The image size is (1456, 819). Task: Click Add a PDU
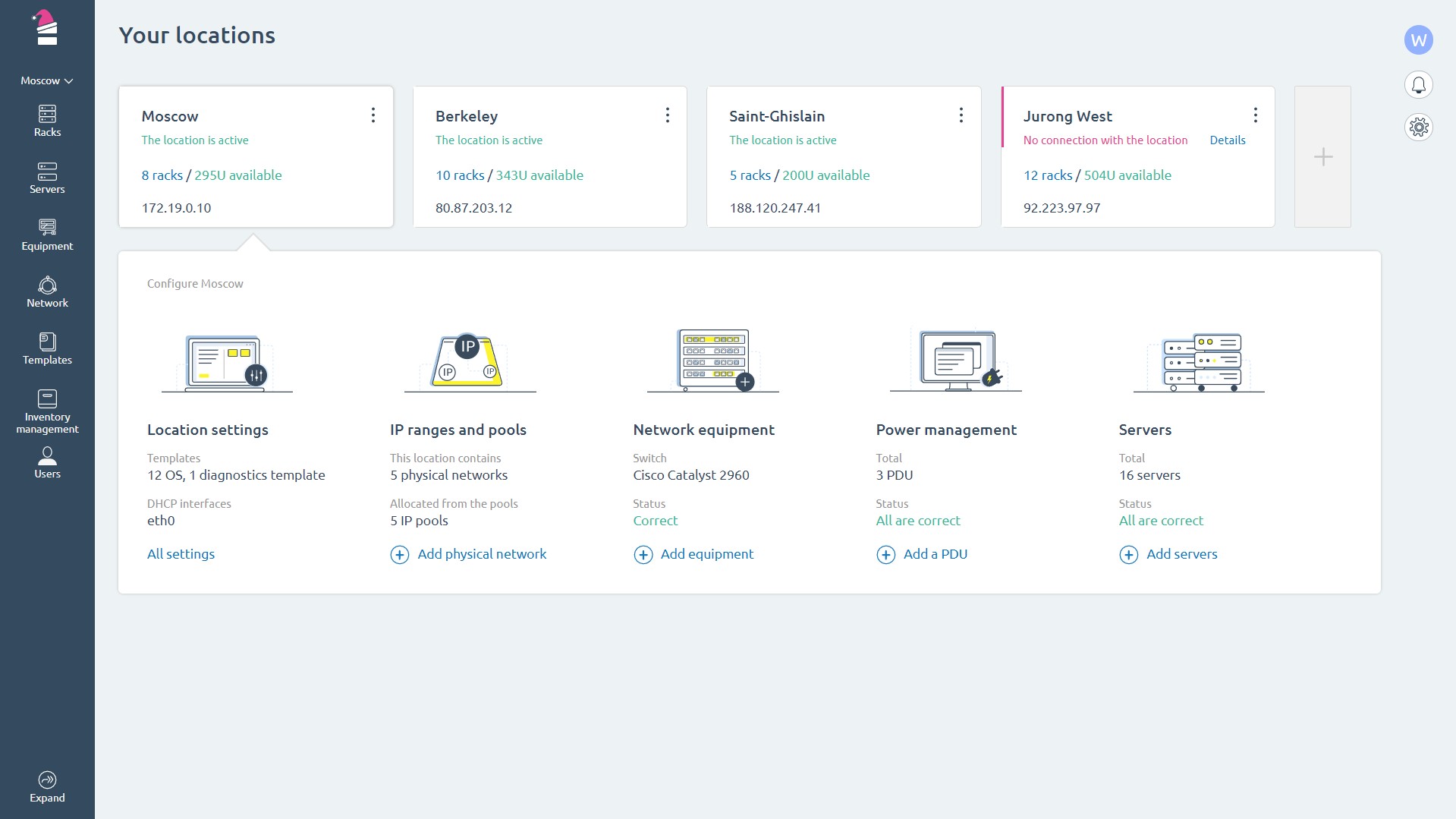point(922,554)
